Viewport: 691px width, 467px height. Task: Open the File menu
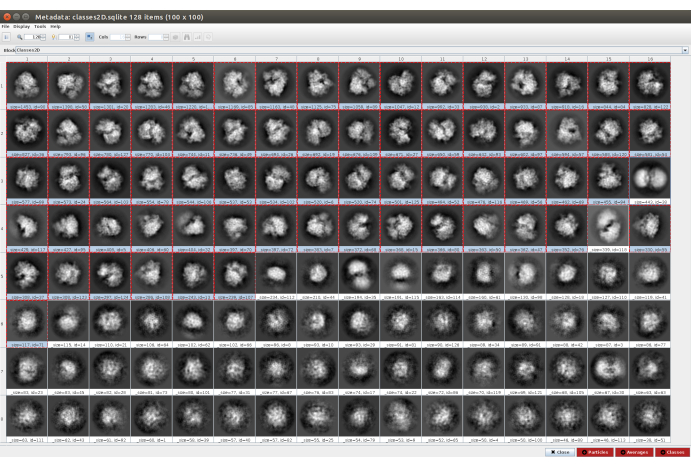pos(5,26)
